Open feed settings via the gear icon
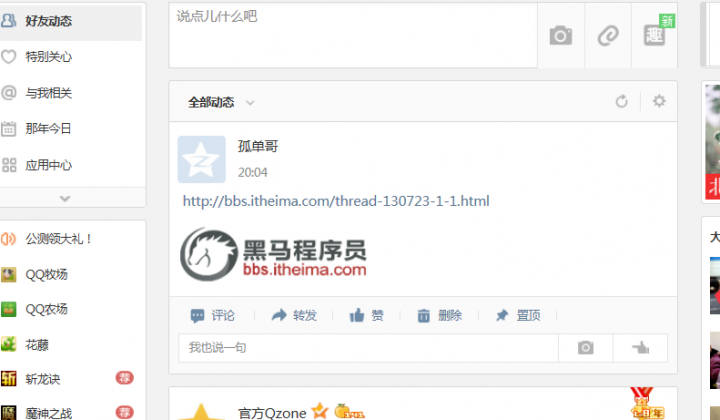 659,101
